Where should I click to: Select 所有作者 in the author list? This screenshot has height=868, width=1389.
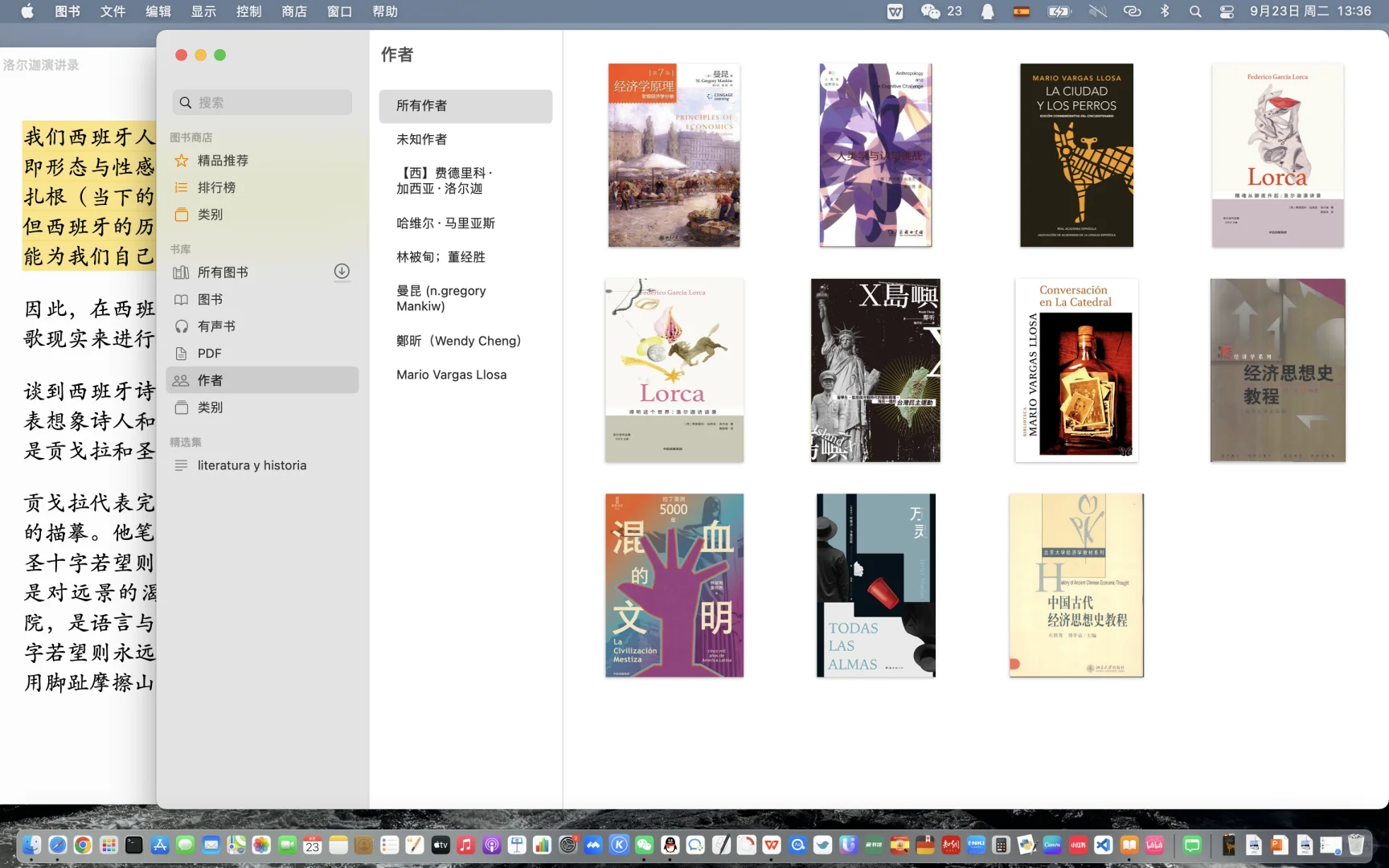465,106
